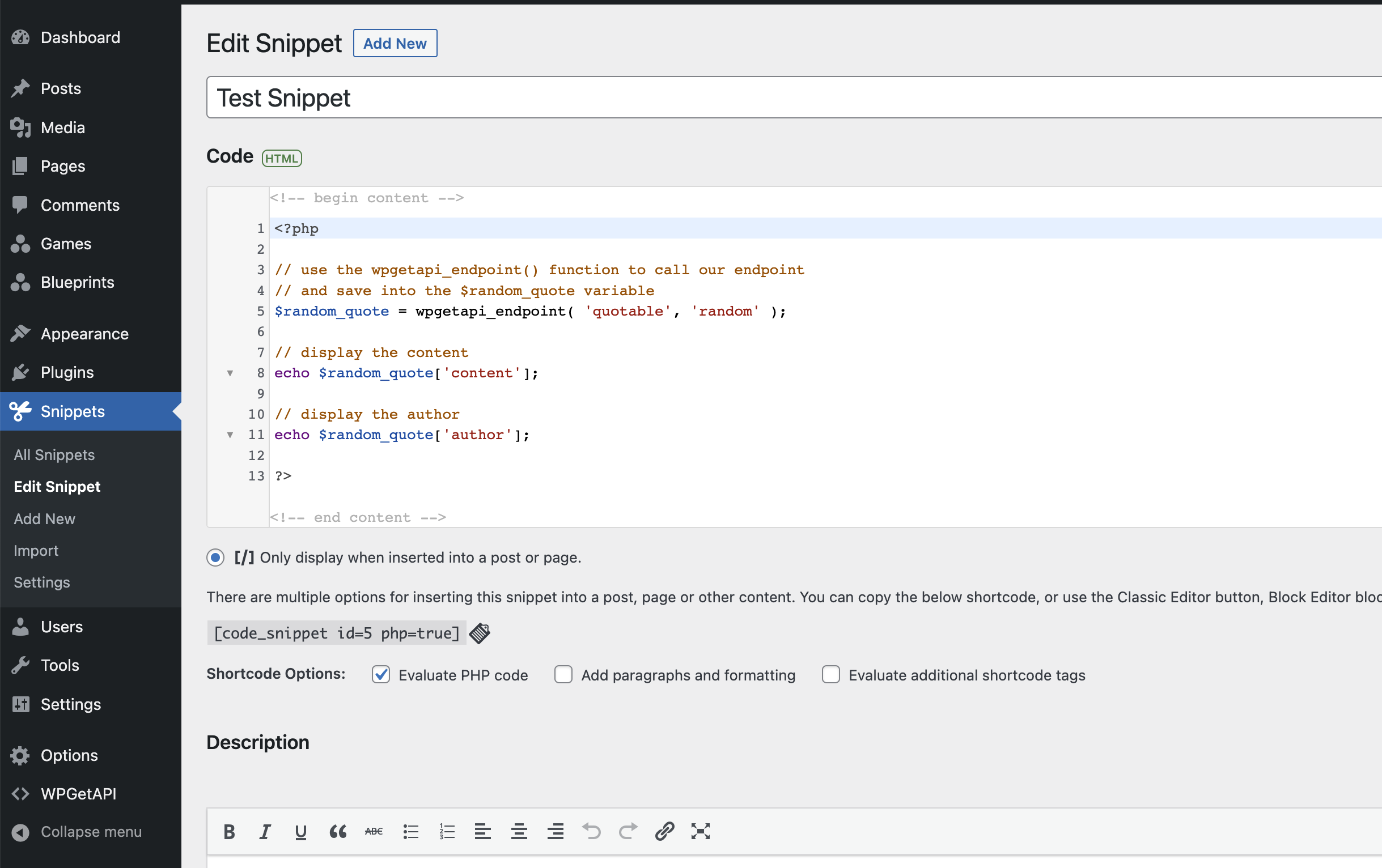This screenshot has width=1382, height=868.
Task: Click the Collapse menu arrow icon
Action: (x=20, y=832)
